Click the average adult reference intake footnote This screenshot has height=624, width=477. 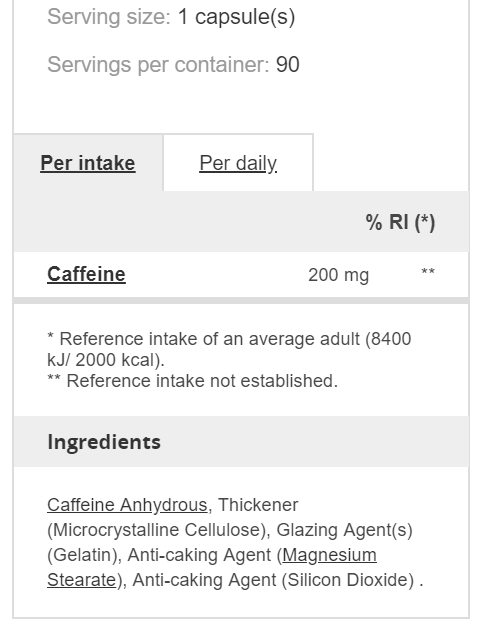pos(229,349)
